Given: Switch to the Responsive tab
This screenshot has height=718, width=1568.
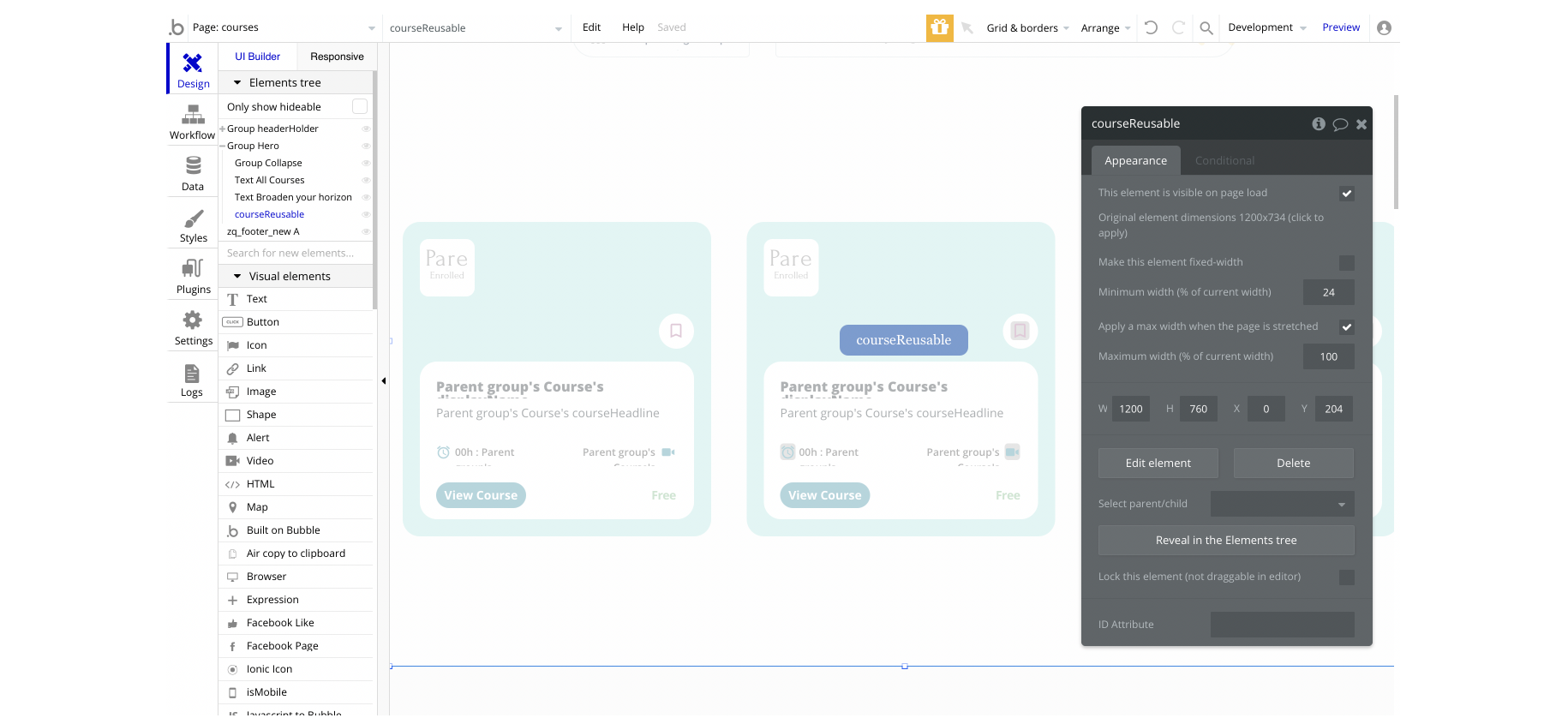Looking at the screenshot, I should (x=337, y=57).
